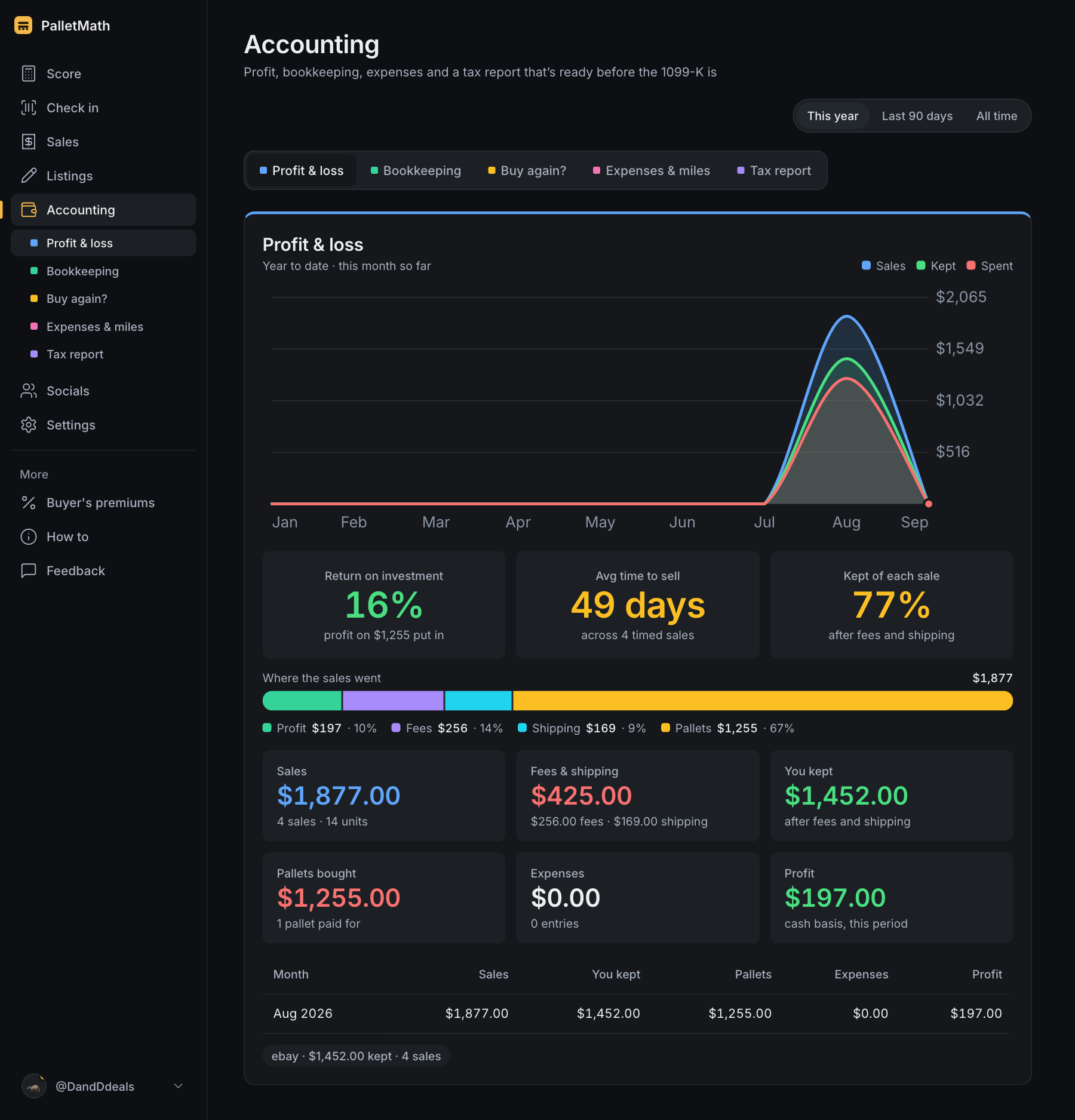Open Socials from the sidebar

point(103,391)
